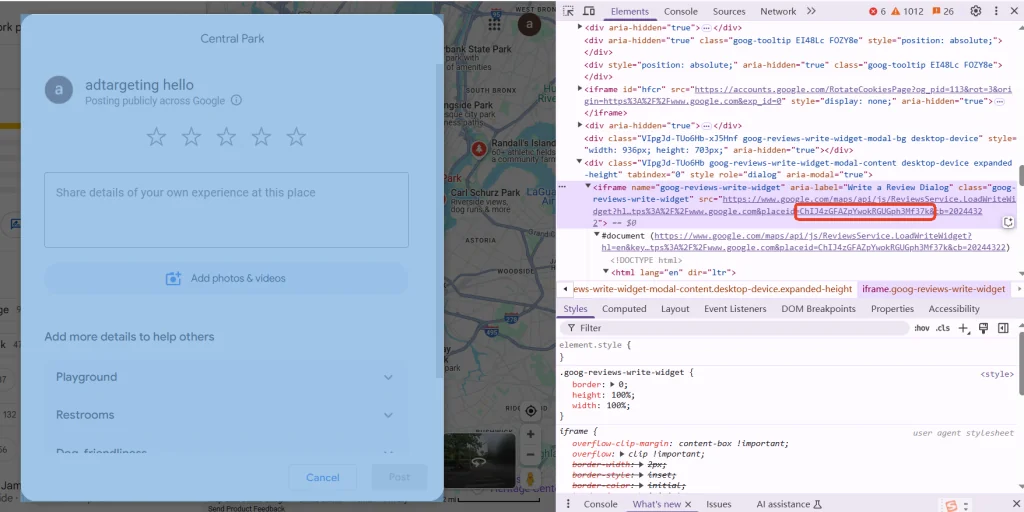Switch to the Elements tab

[x=630, y=11]
